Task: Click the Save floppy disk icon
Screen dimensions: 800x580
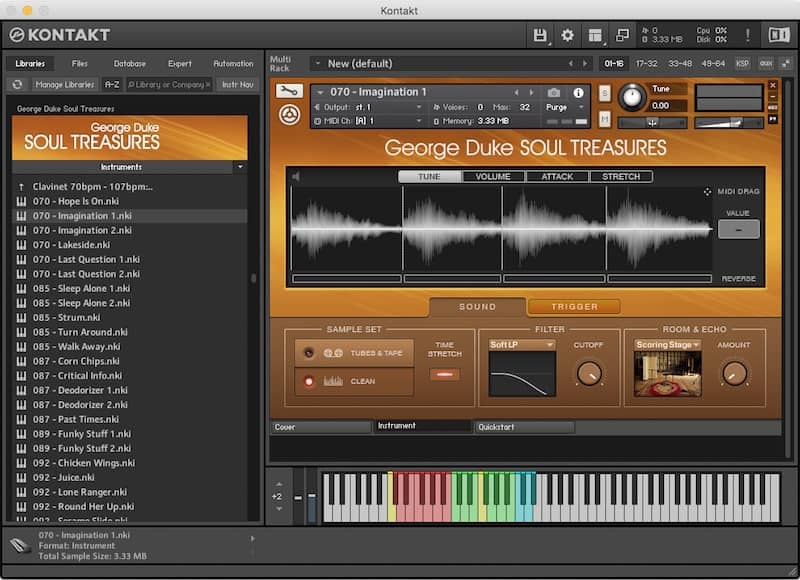Action: pos(539,35)
